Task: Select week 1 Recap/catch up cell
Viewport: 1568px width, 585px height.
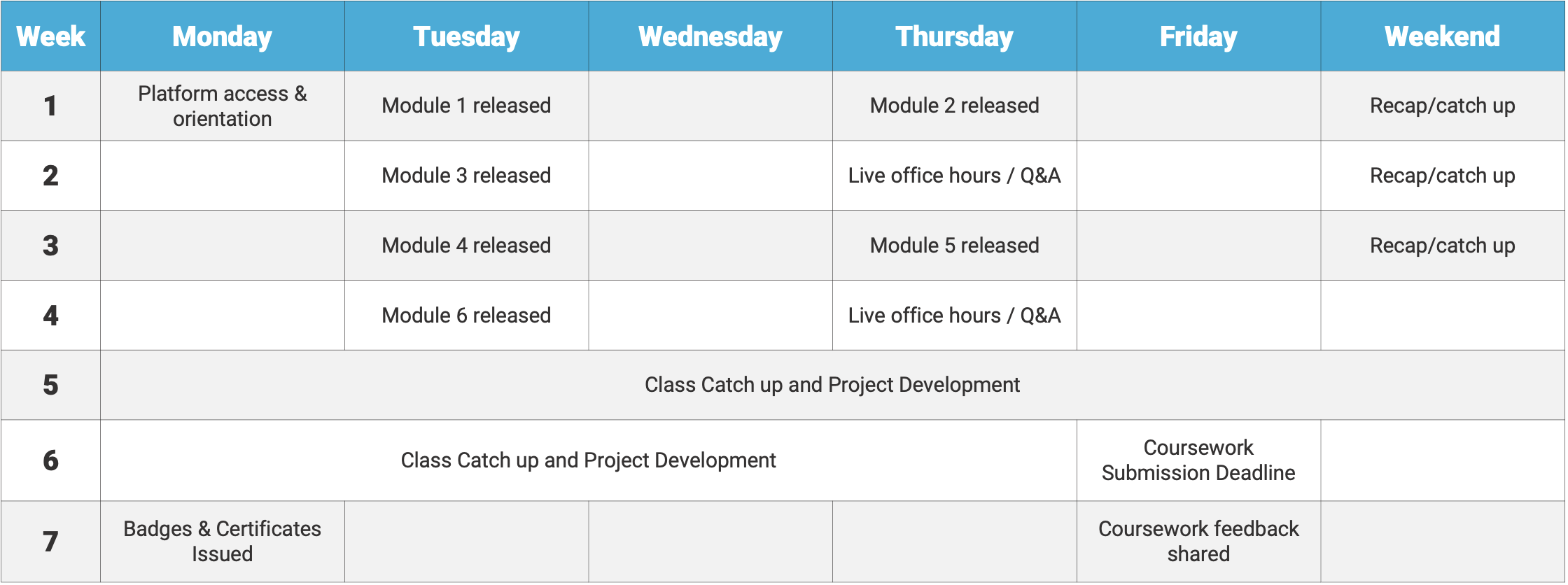Action: [1442, 106]
